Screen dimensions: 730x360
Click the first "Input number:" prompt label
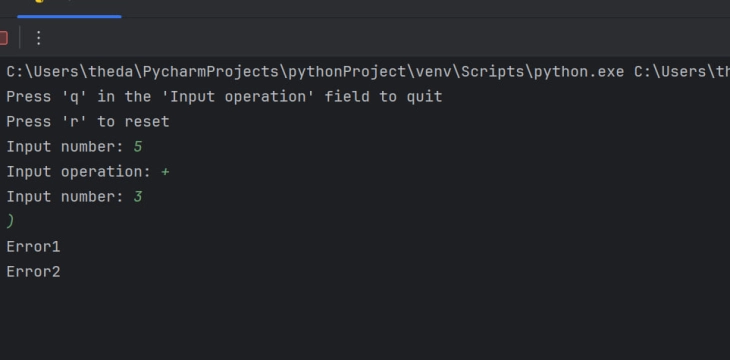click(x=65, y=147)
